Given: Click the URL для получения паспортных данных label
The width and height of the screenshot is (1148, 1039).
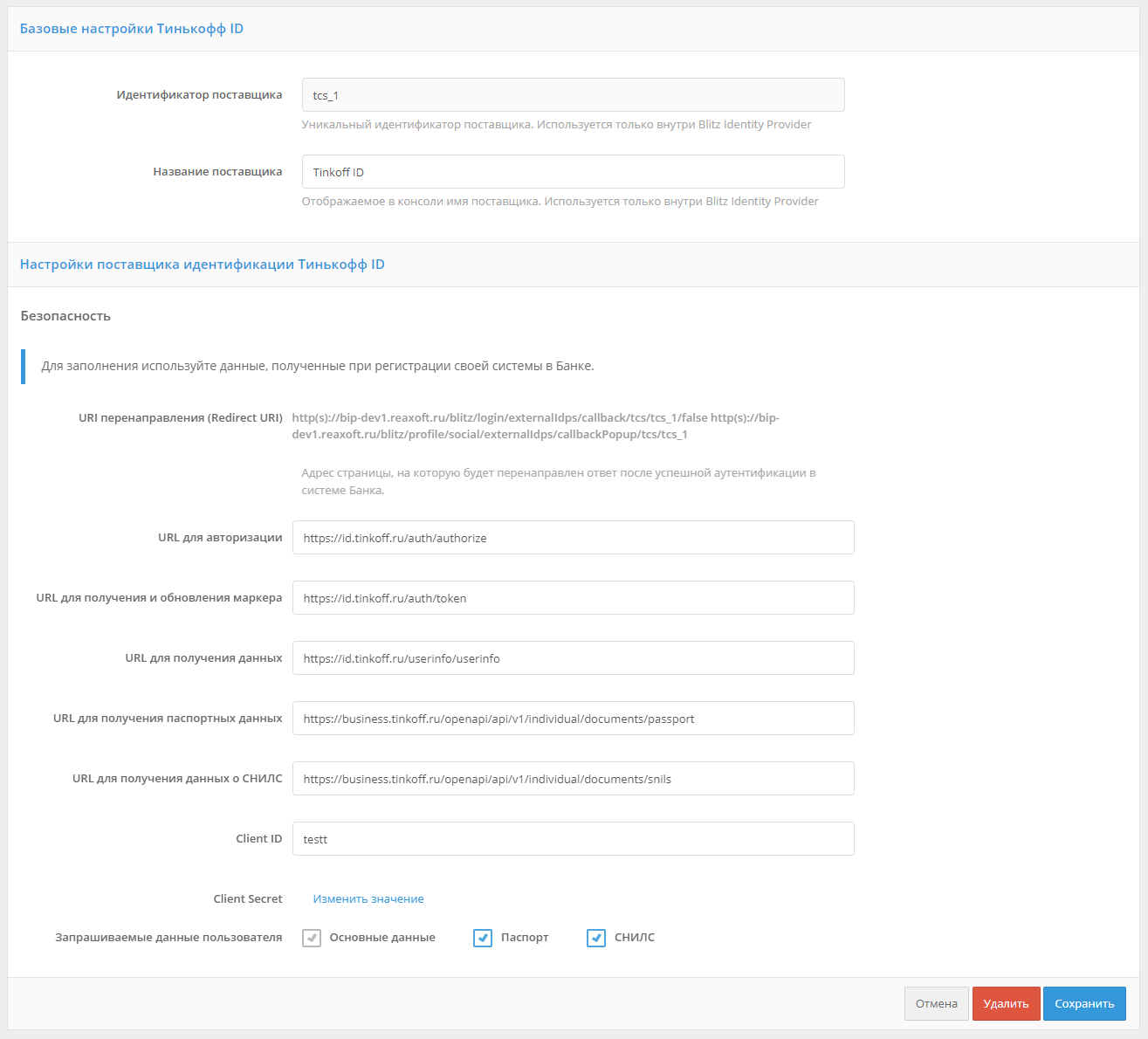Looking at the screenshot, I should (x=168, y=719).
